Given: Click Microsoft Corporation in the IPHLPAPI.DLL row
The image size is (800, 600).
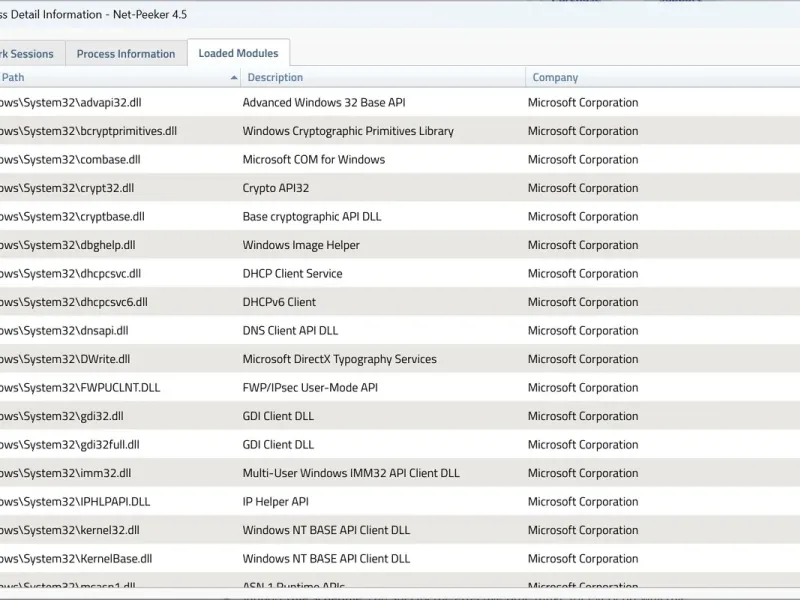Looking at the screenshot, I should pos(583,503).
